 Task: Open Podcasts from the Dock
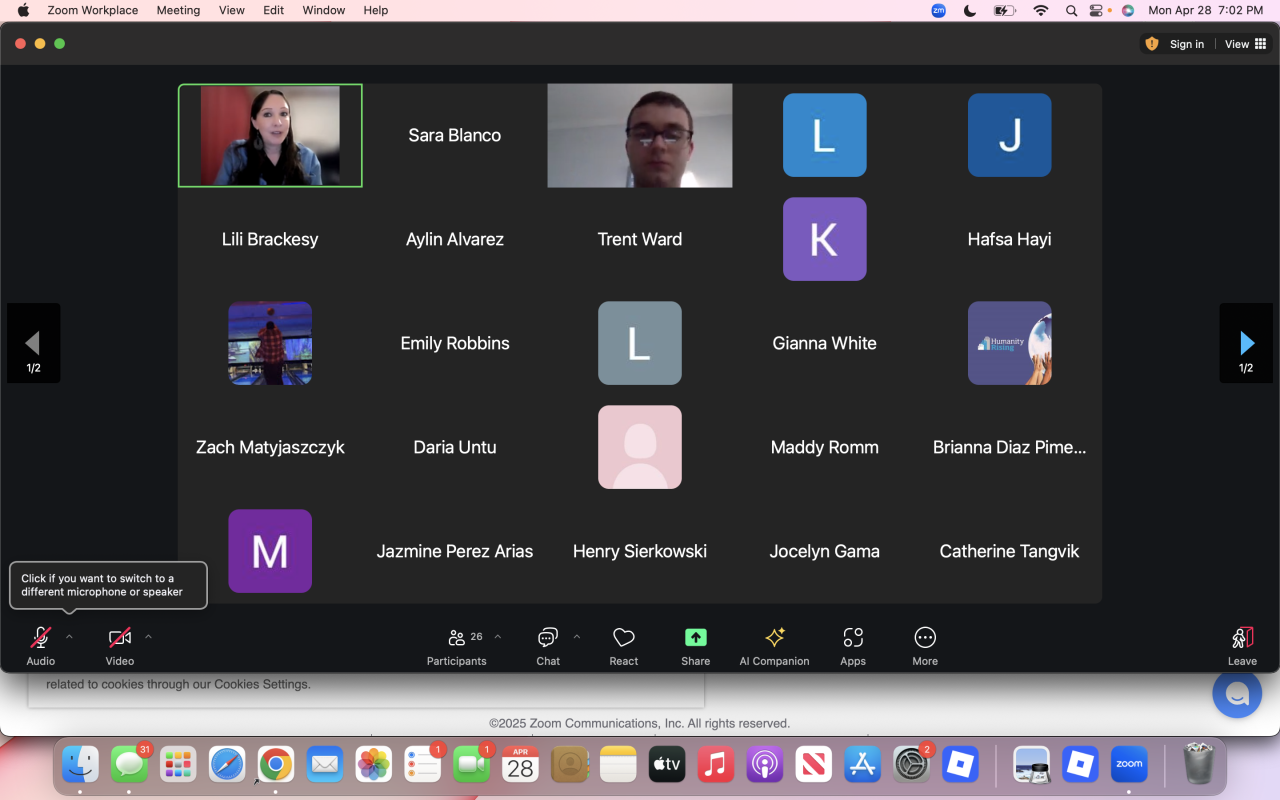pos(765,765)
